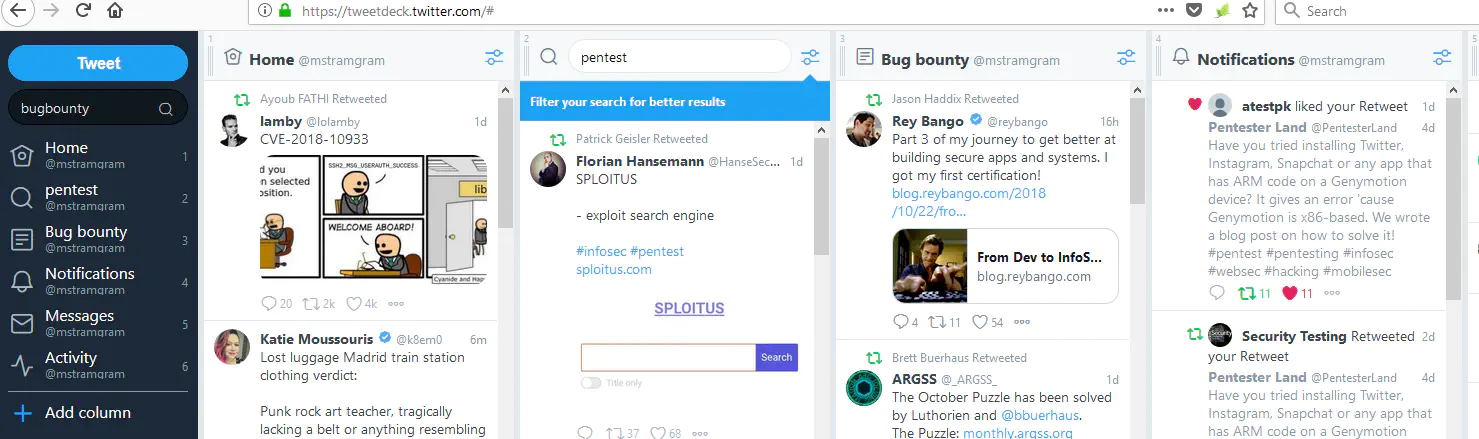Like lamby's CVE-2018-10933 tweet

[x=353, y=303]
